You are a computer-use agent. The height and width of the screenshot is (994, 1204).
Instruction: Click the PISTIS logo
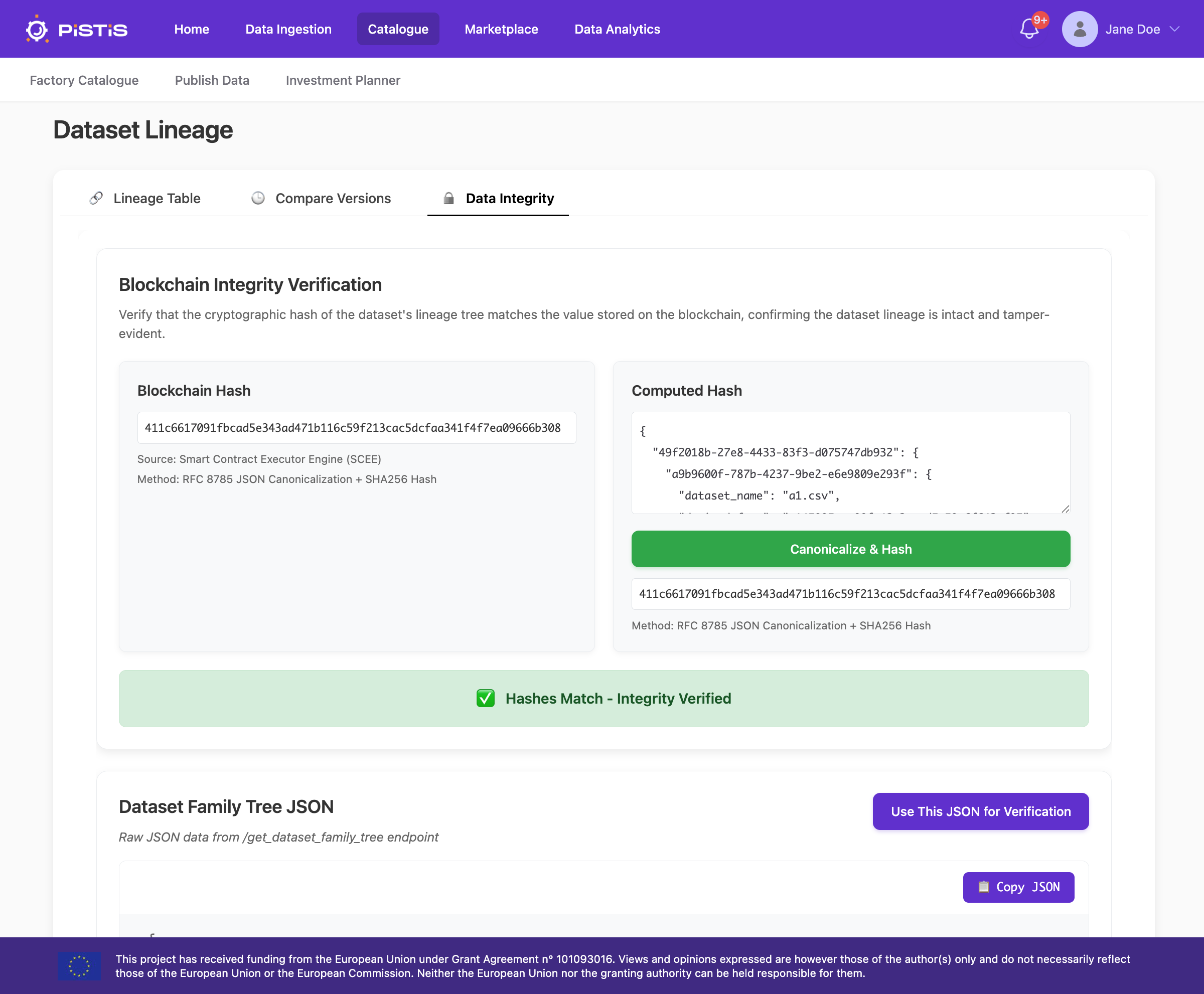[76, 29]
